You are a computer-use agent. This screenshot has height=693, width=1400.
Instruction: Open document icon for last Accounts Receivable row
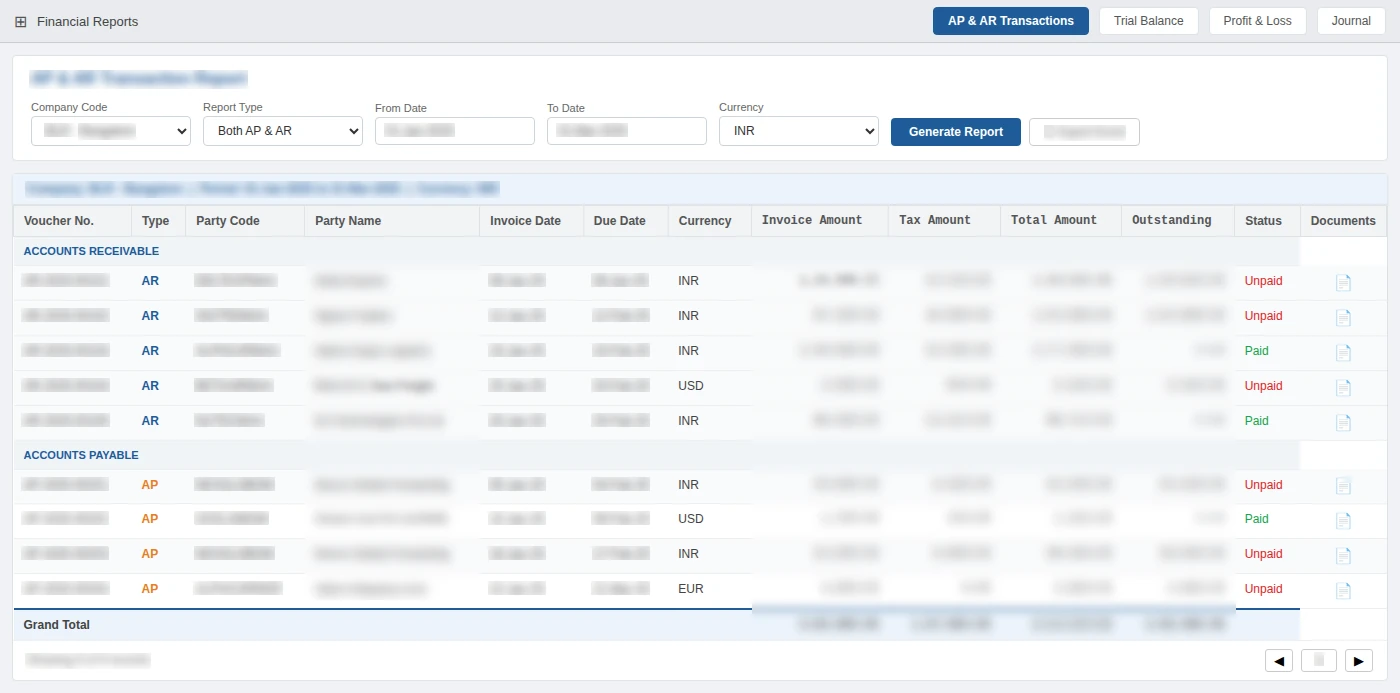1343,423
